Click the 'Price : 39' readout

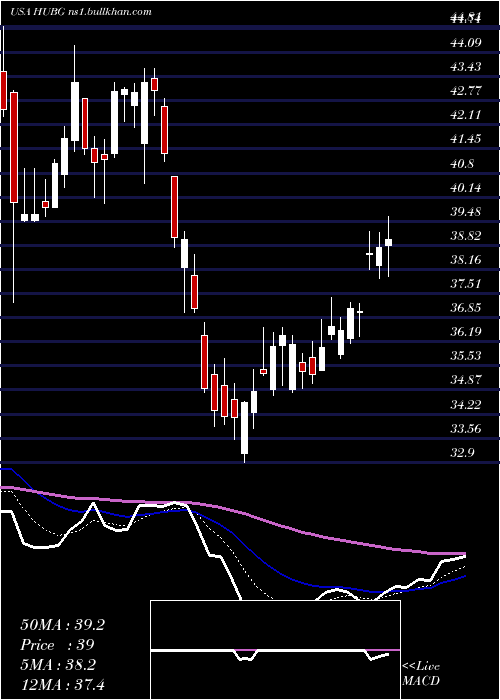[x=57, y=645]
